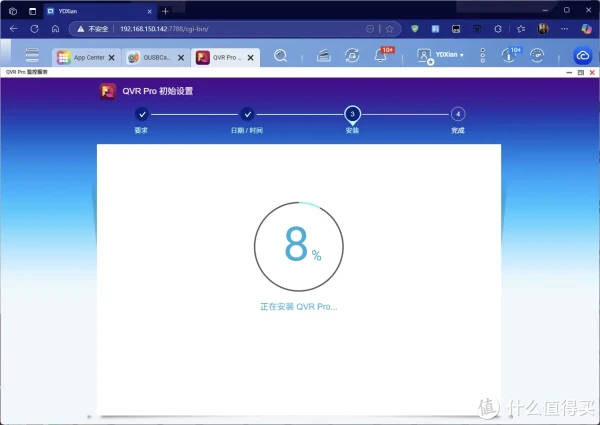Image resolution: width=600 pixels, height=425 pixels.
Task: Open the browser favorites list icon
Action: coord(521,29)
